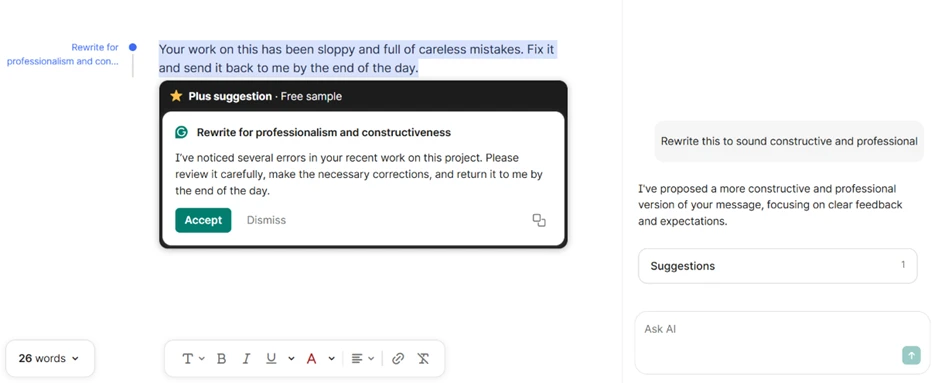The image size is (938, 383).
Task: Insert a link using the link icon
Action: coord(398,358)
